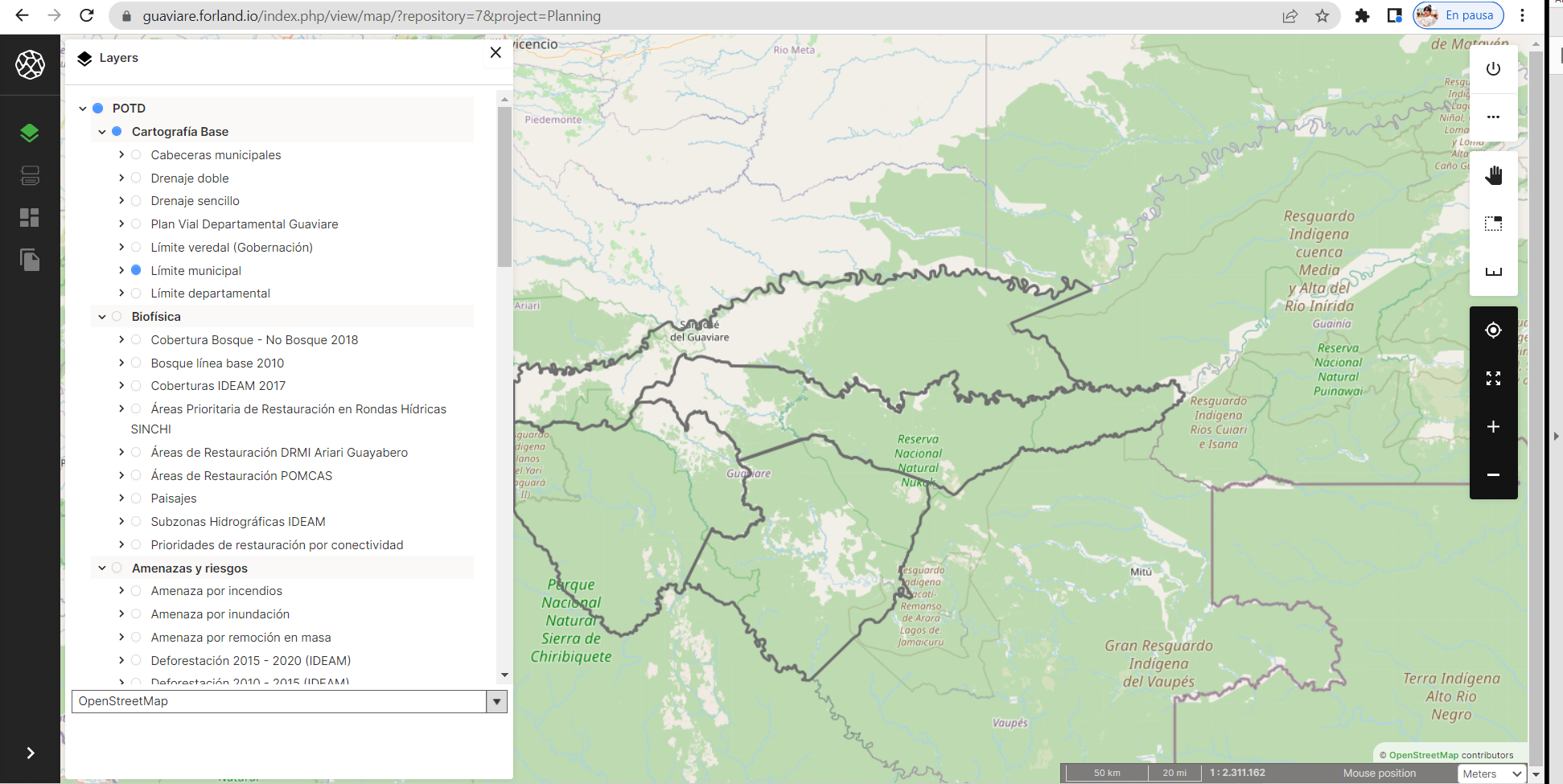Viewport: 1563px width, 784px height.
Task: Enable Paisajes layer
Action: [136, 499]
